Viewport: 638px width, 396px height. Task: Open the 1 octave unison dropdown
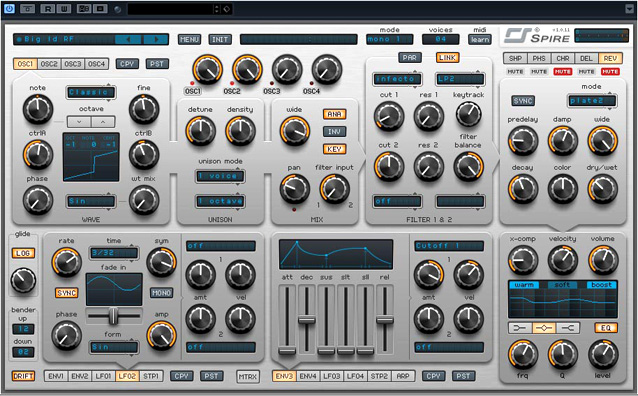point(220,201)
